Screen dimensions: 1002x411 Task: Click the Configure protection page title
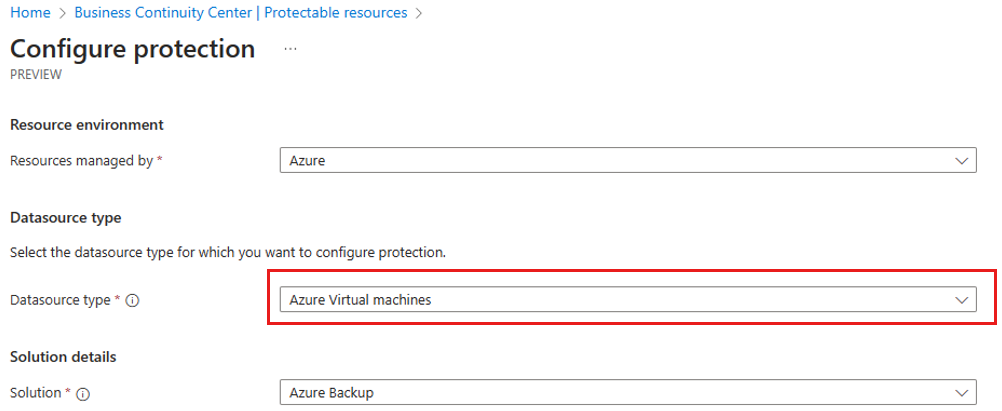click(x=133, y=49)
